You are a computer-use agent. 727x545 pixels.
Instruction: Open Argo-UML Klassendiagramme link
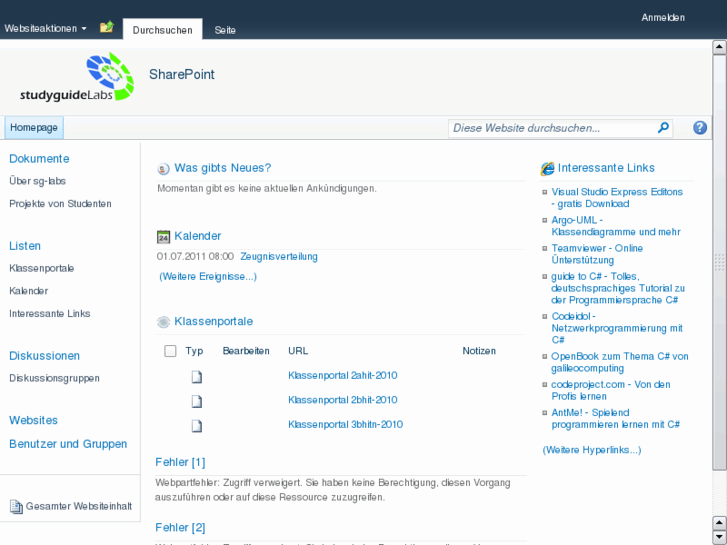(x=616, y=226)
